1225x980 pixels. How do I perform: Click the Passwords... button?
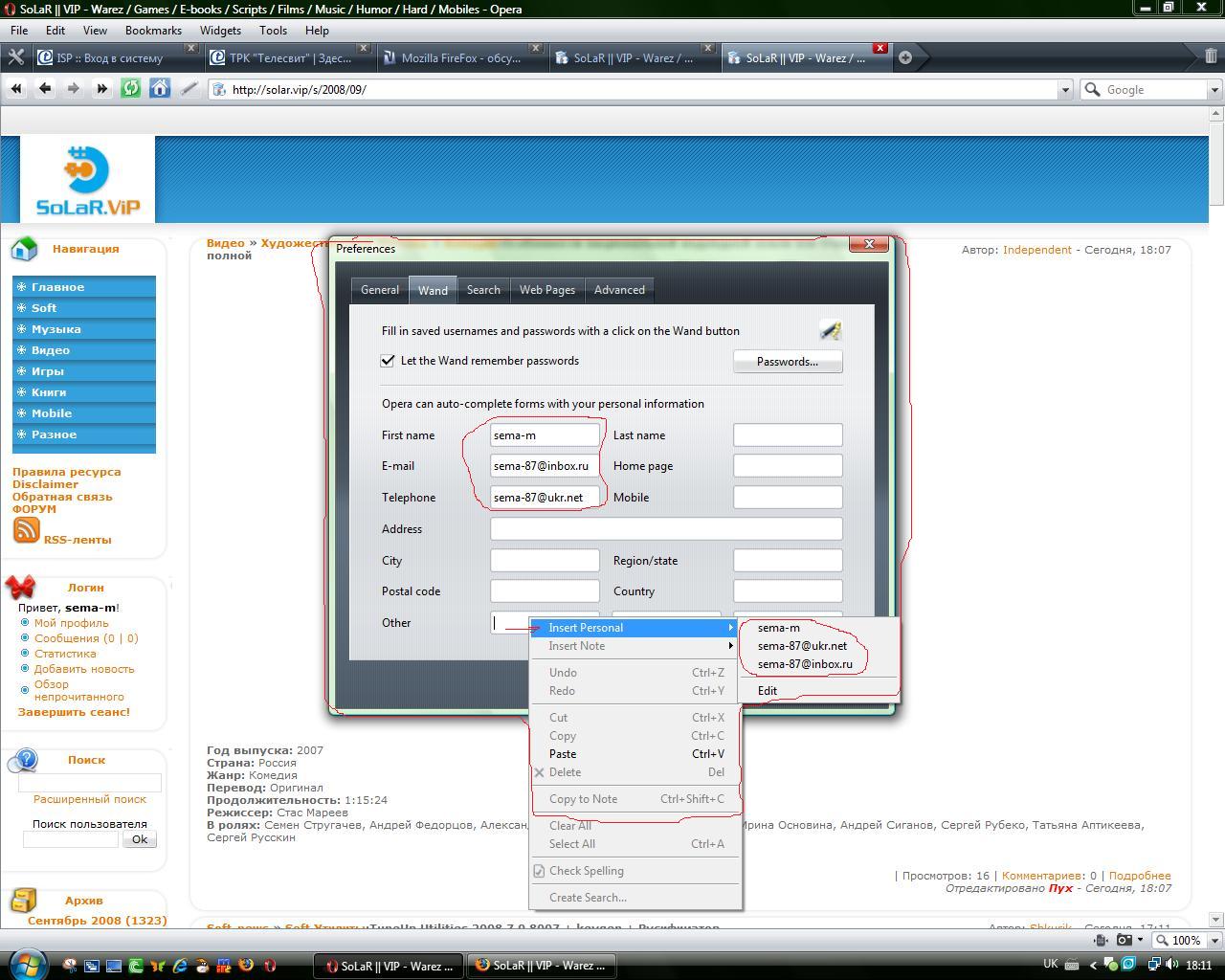788,362
